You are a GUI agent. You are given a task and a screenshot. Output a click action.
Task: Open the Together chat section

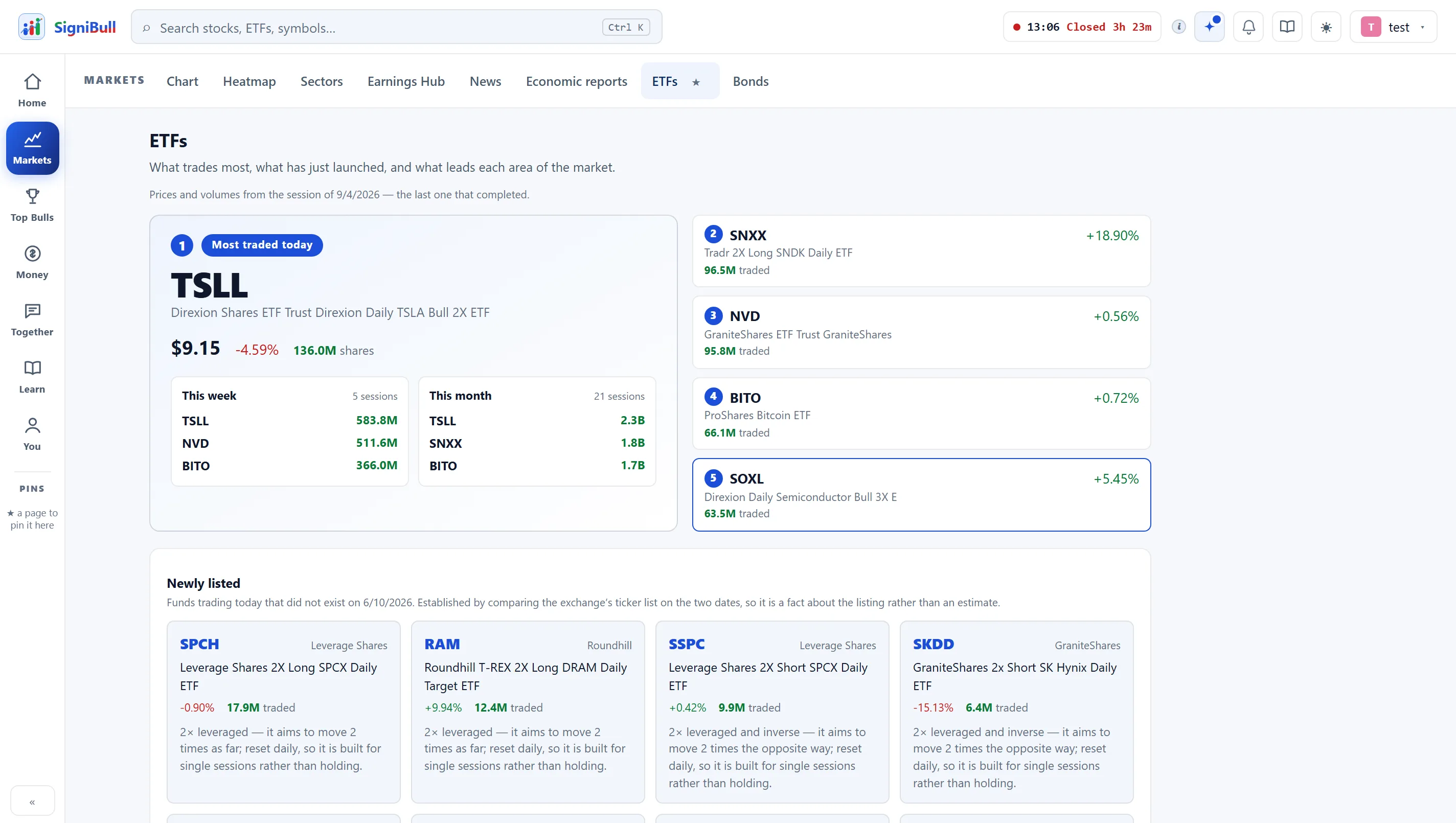coord(32,320)
